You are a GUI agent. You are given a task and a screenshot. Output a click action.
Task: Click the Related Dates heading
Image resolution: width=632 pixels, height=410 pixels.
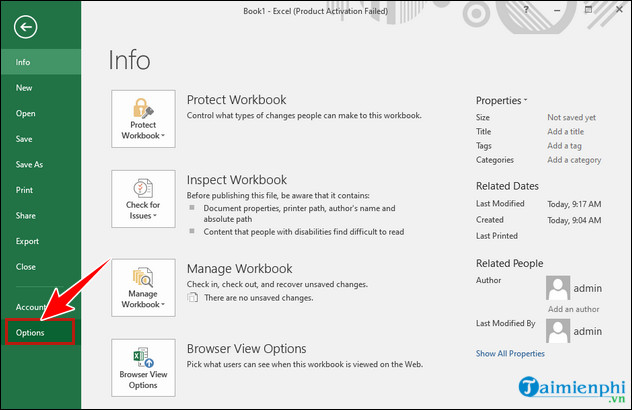click(x=507, y=186)
